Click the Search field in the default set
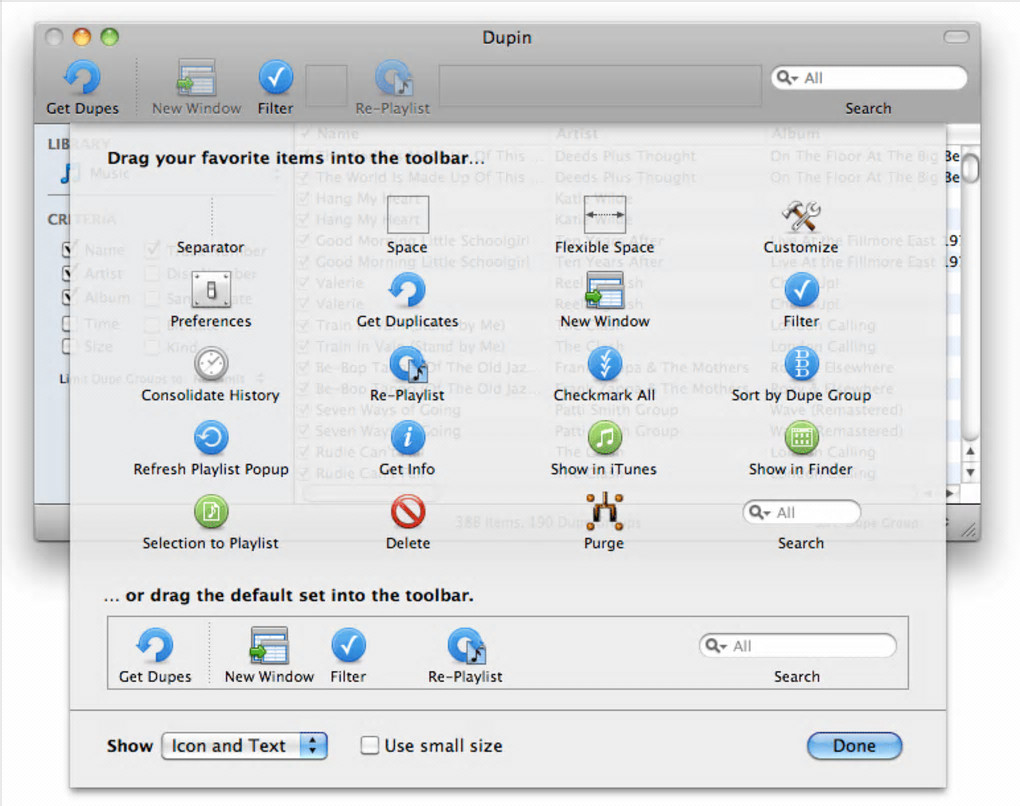Screen dimensions: 1020x806 (798, 646)
